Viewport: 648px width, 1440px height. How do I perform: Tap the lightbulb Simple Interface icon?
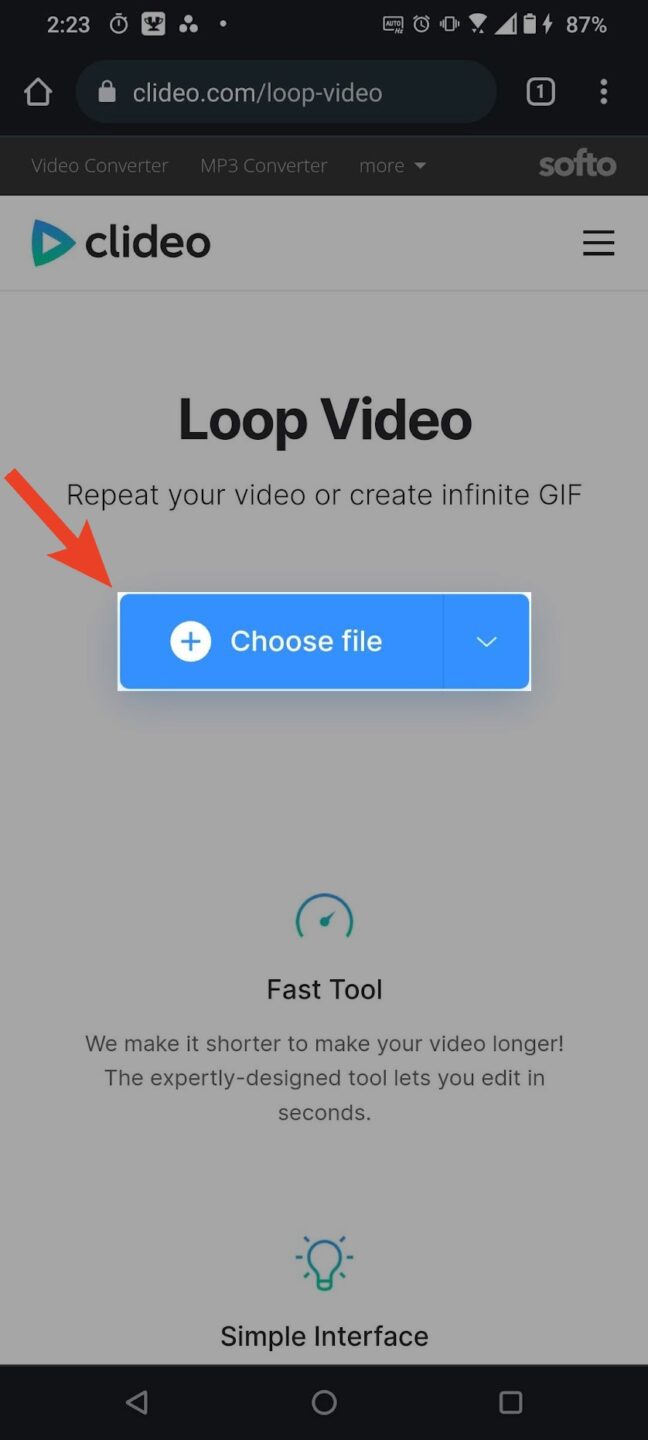[324, 1262]
